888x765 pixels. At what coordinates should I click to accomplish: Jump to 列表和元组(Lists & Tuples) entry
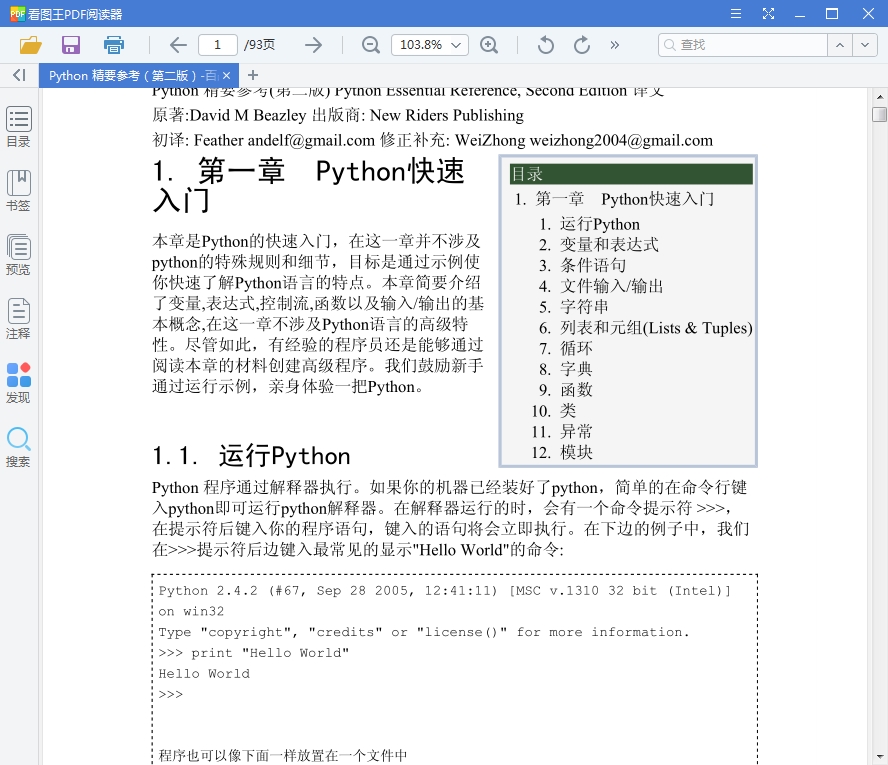(x=656, y=328)
